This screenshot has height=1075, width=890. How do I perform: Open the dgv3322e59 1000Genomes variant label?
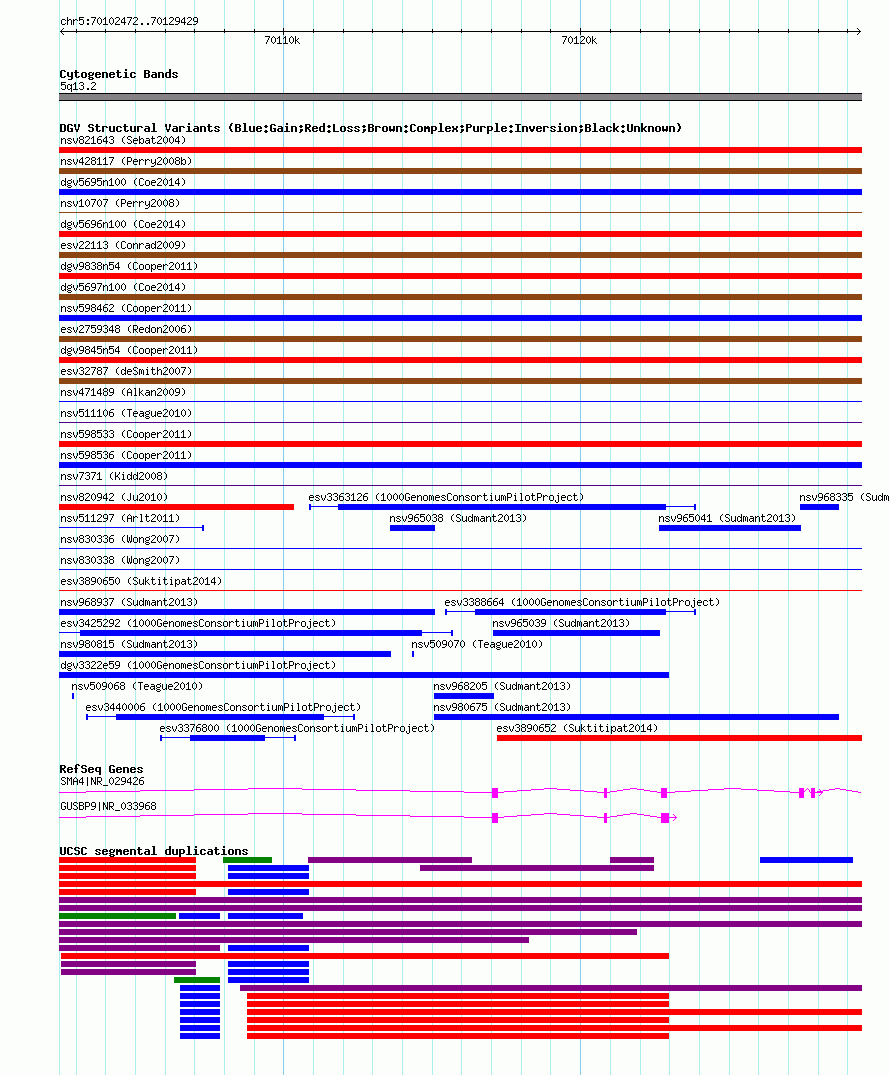(x=198, y=665)
